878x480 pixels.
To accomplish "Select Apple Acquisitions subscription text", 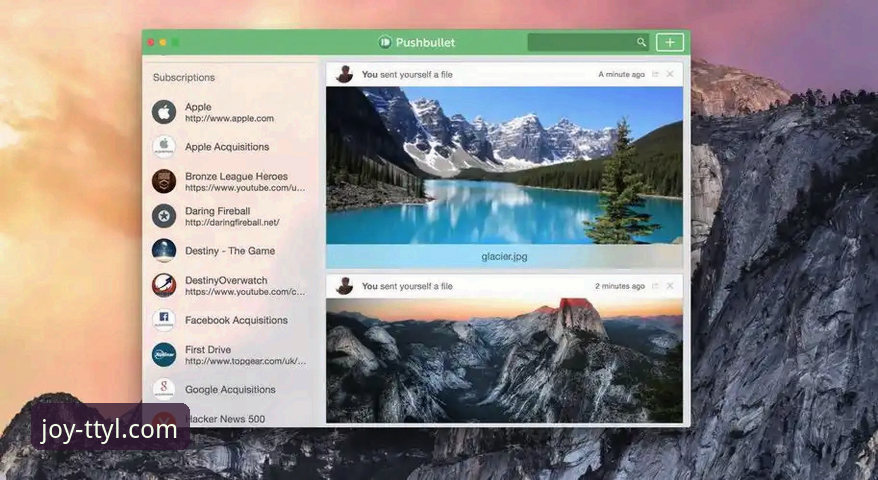I will pos(227,147).
